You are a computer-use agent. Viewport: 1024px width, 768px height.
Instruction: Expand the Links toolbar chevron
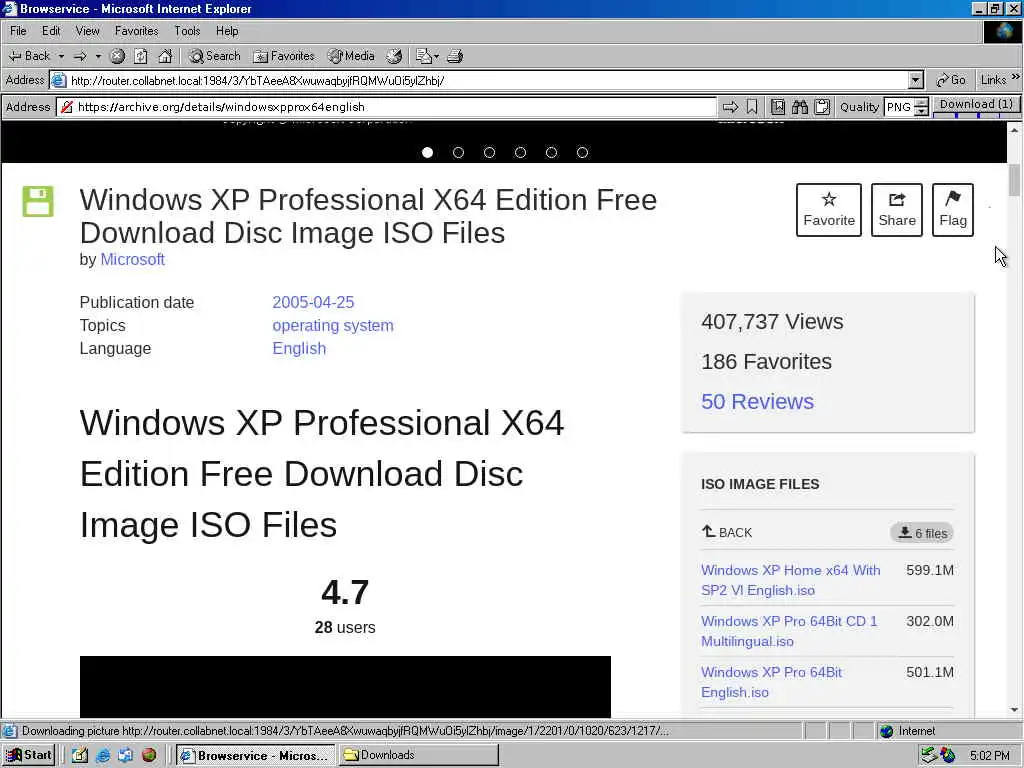pyautogui.click(x=1016, y=78)
